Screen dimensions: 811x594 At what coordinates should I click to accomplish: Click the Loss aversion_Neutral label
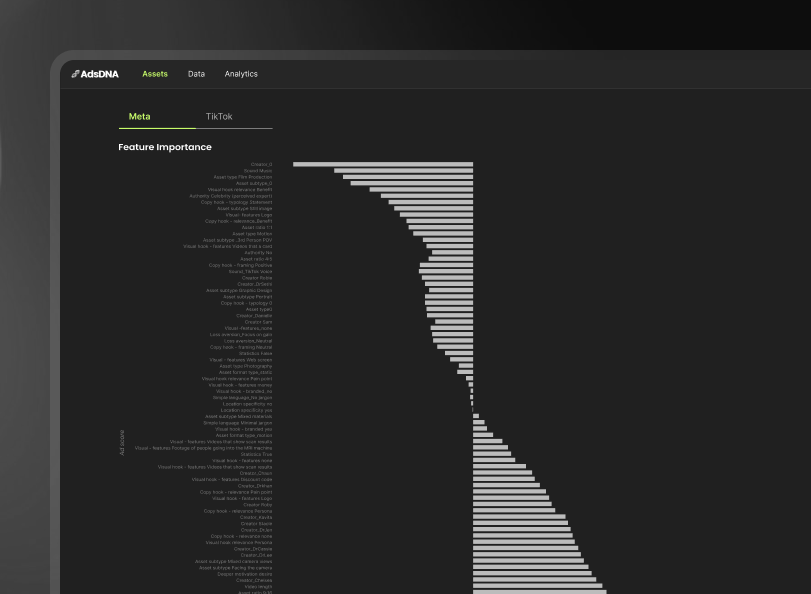[x=248, y=341]
